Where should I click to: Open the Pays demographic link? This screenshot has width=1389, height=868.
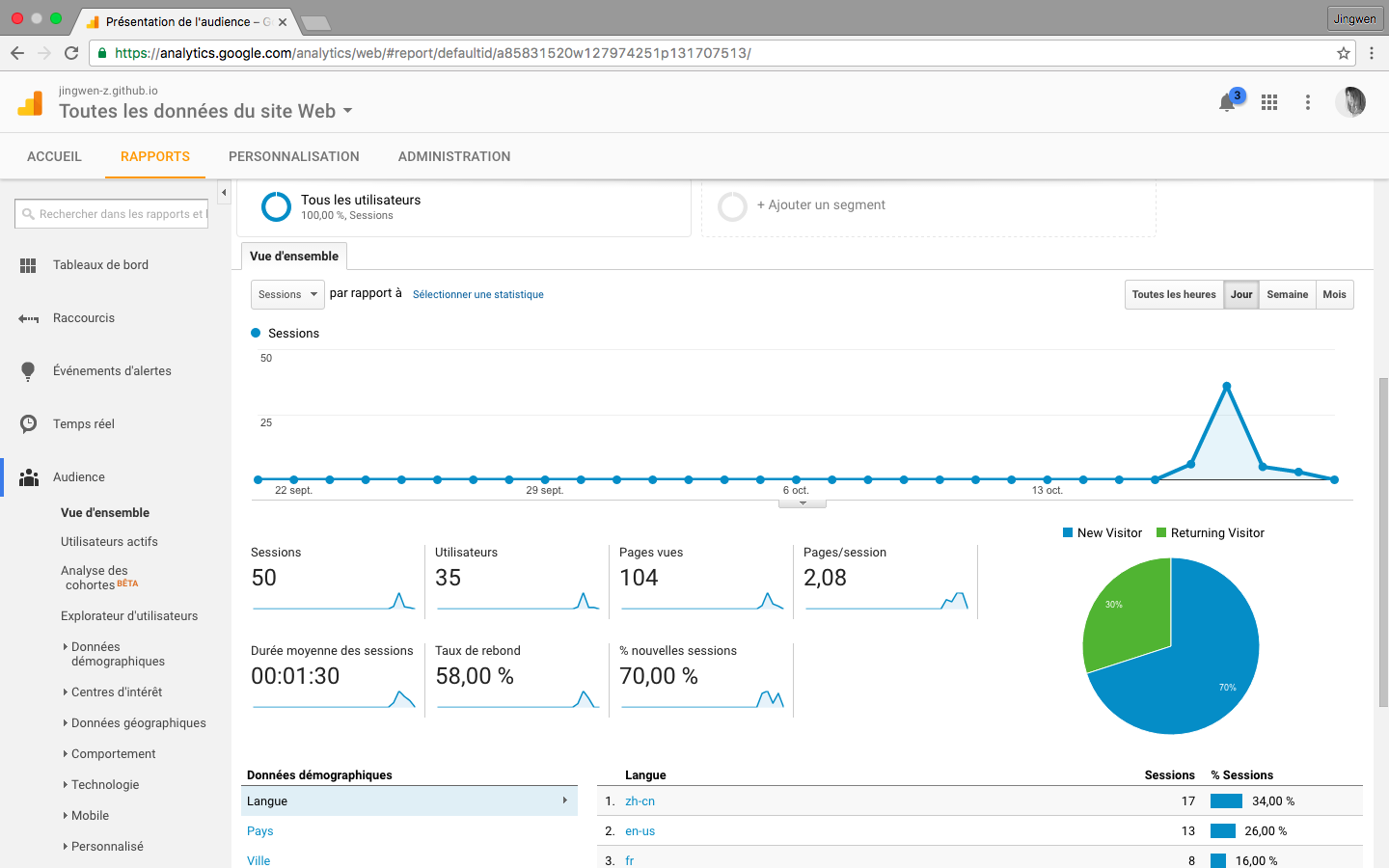tap(260, 831)
